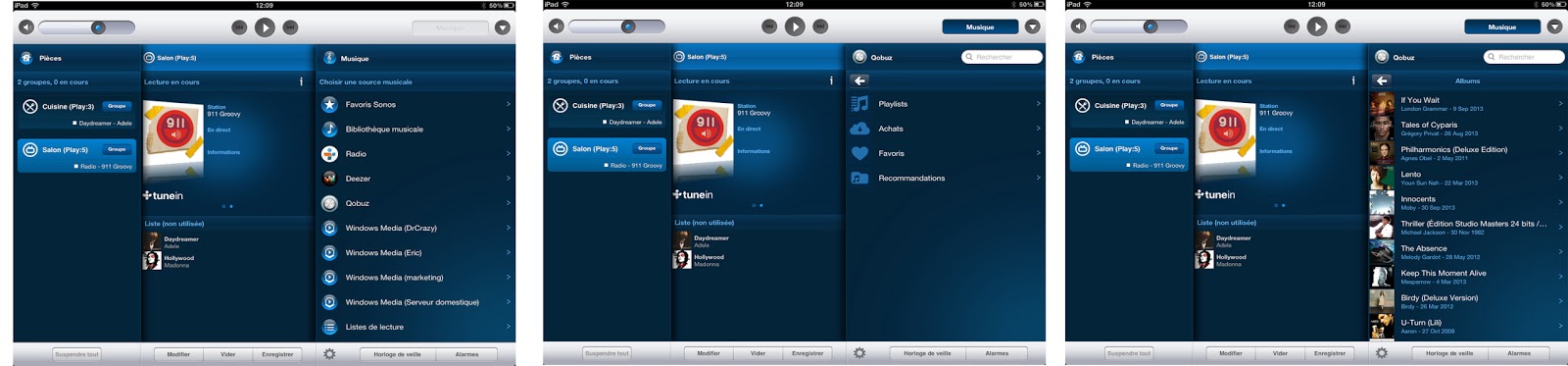Click Alarmes button in Qobuz Albums screen
The height and width of the screenshot is (366, 1568).
(1519, 353)
